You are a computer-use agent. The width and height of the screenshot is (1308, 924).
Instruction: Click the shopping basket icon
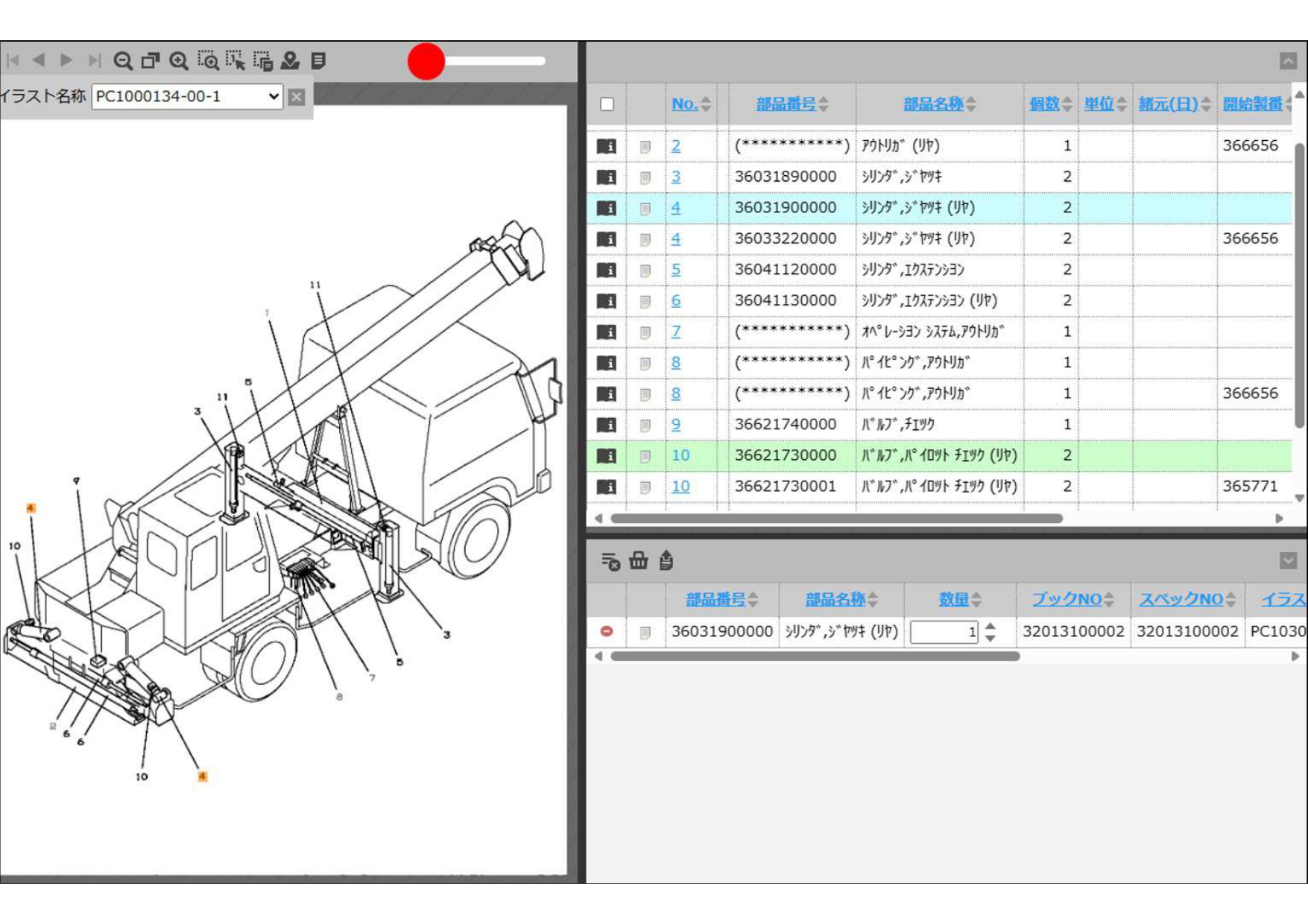point(638,560)
